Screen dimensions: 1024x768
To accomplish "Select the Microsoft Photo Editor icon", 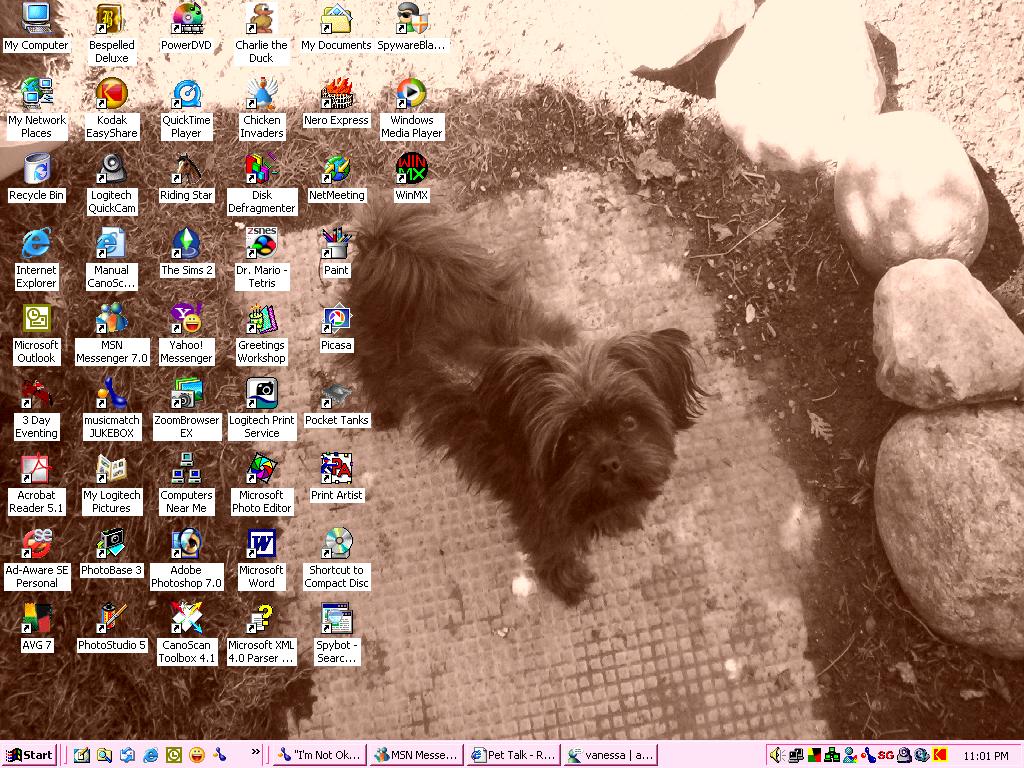I will (261, 485).
